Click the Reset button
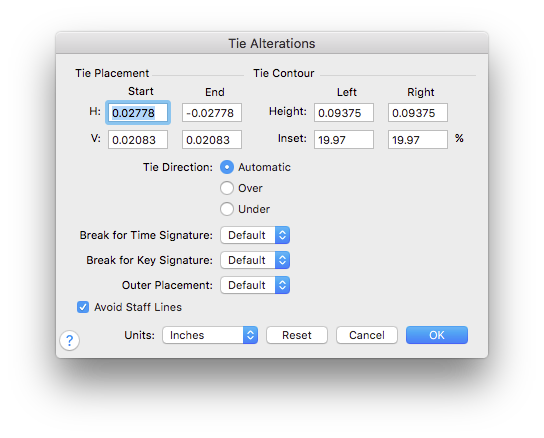Image resolution: width=544 pixels, height=438 pixels. pyautogui.click(x=297, y=335)
